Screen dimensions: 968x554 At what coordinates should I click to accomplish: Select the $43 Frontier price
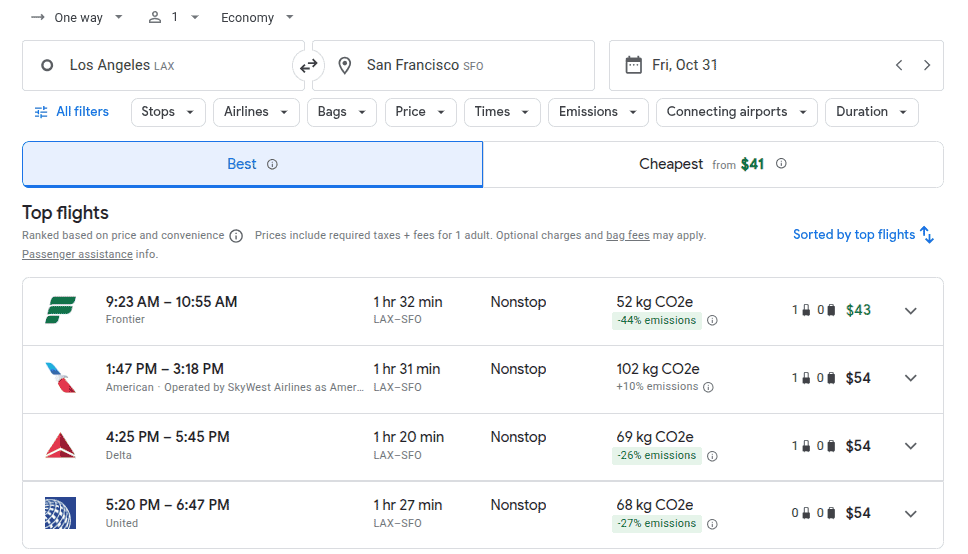pos(858,310)
